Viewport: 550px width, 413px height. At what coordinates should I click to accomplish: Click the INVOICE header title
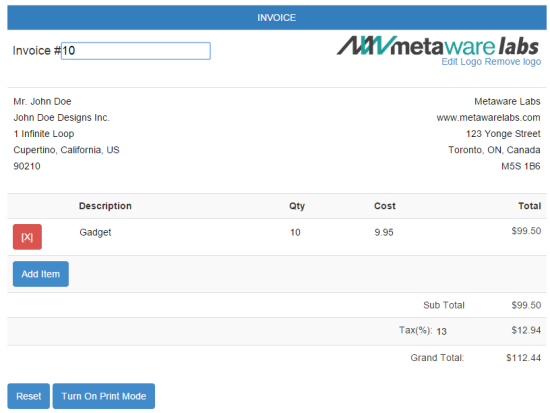coord(277,18)
